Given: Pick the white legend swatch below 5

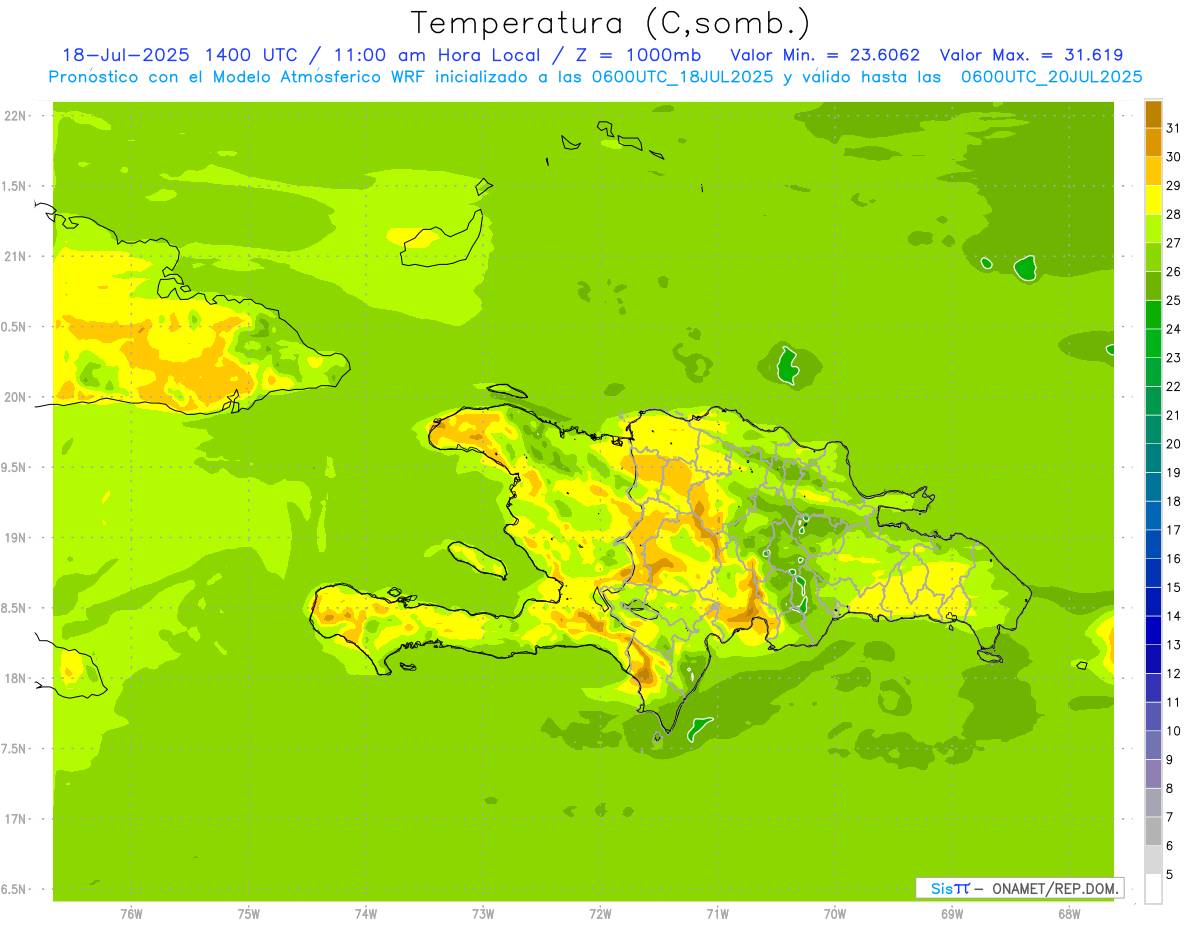Looking at the screenshot, I should (1153, 889).
